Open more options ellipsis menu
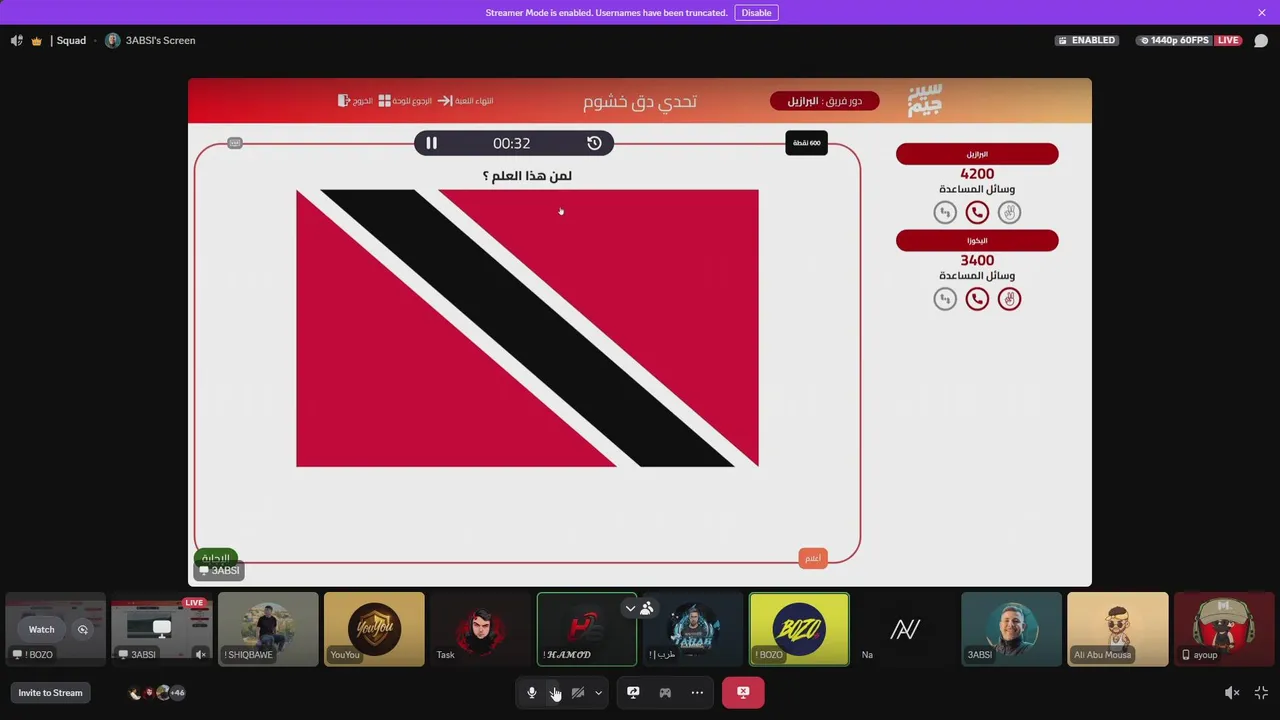The width and height of the screenshot is (1280, 720). pyautogui.click(x=697, y=692)
